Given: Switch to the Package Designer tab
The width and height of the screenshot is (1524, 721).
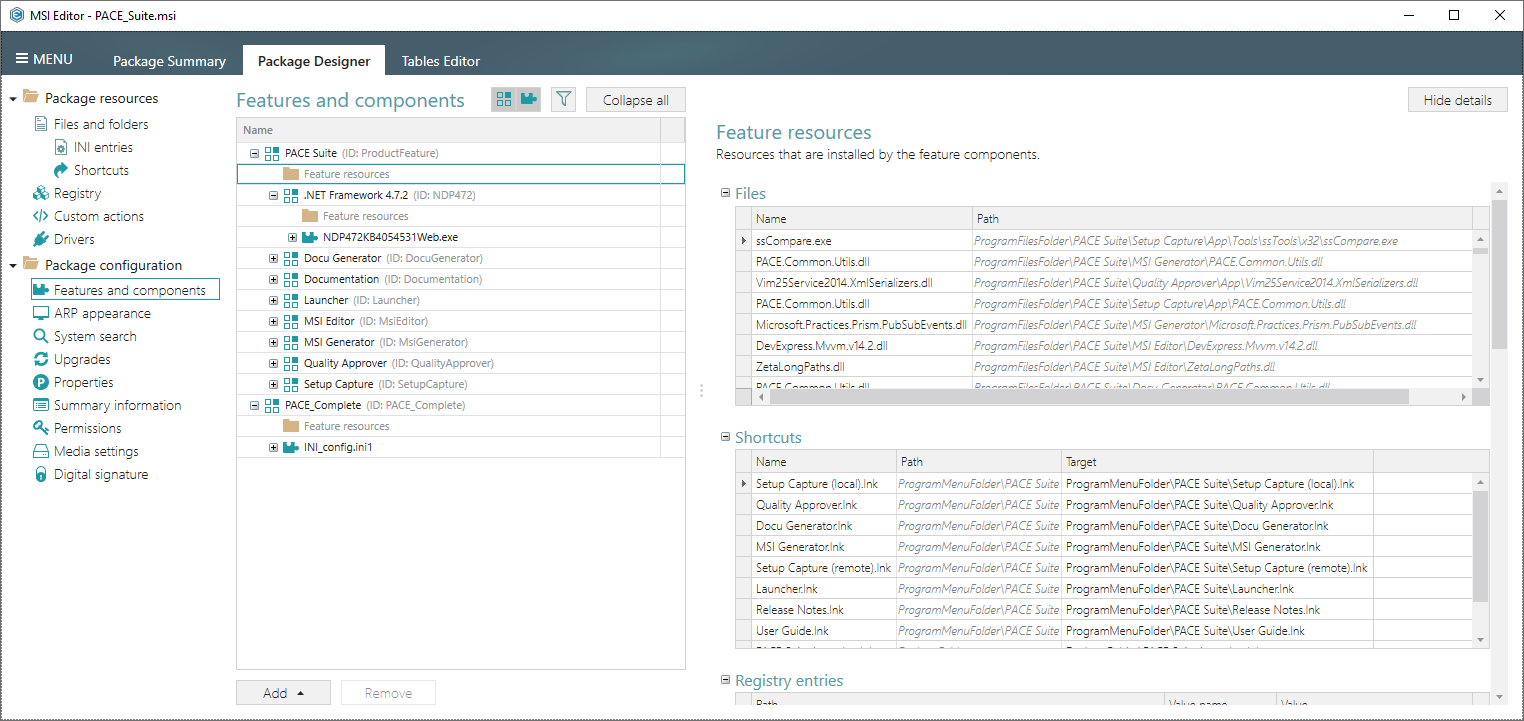Looking at the screenshot, I should tap(314, 61).
